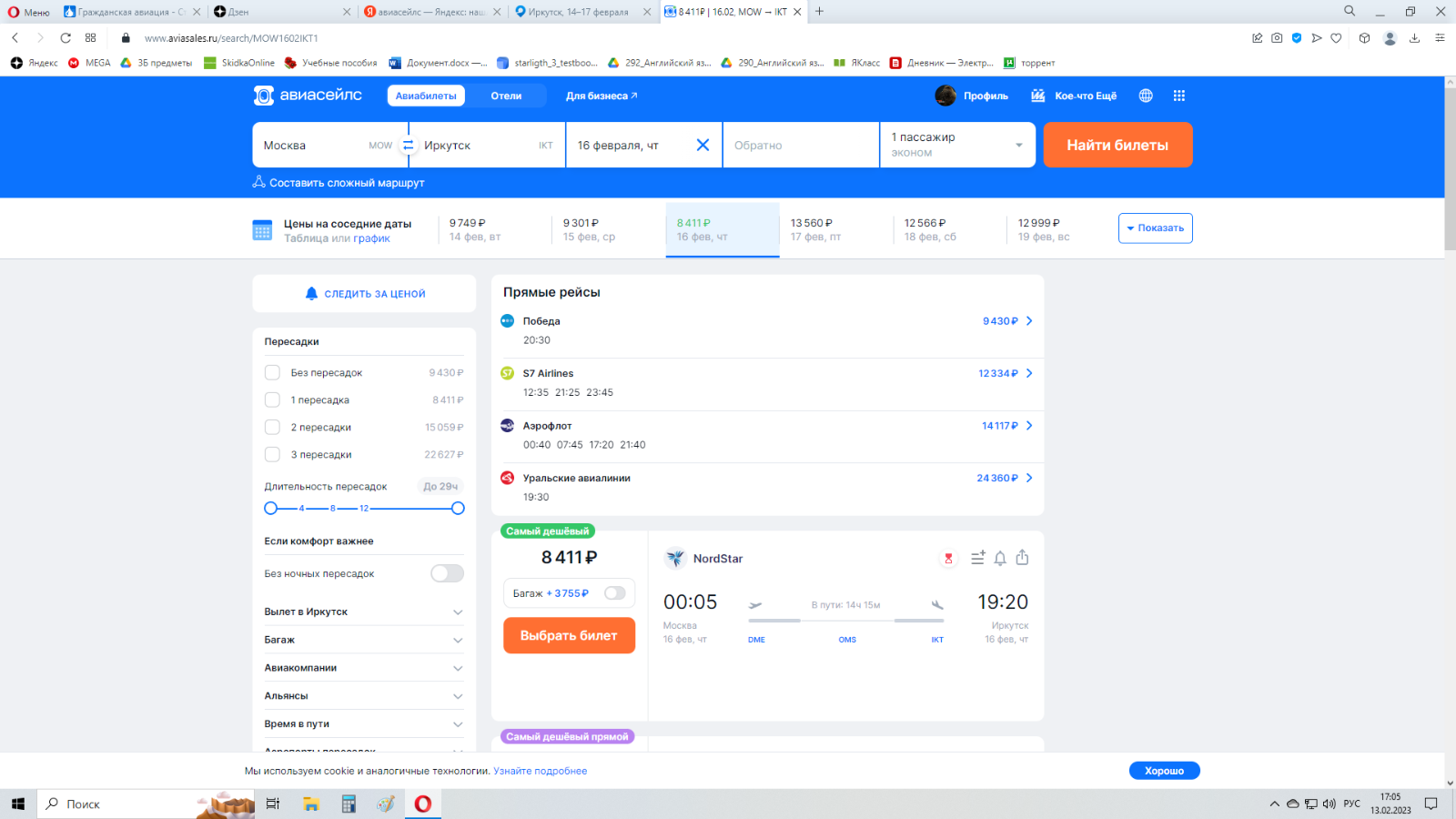This screenshot has height=819, width=1456.
Task: Open 'Составить сложный маршрут' link
Action: coord(339,183)
